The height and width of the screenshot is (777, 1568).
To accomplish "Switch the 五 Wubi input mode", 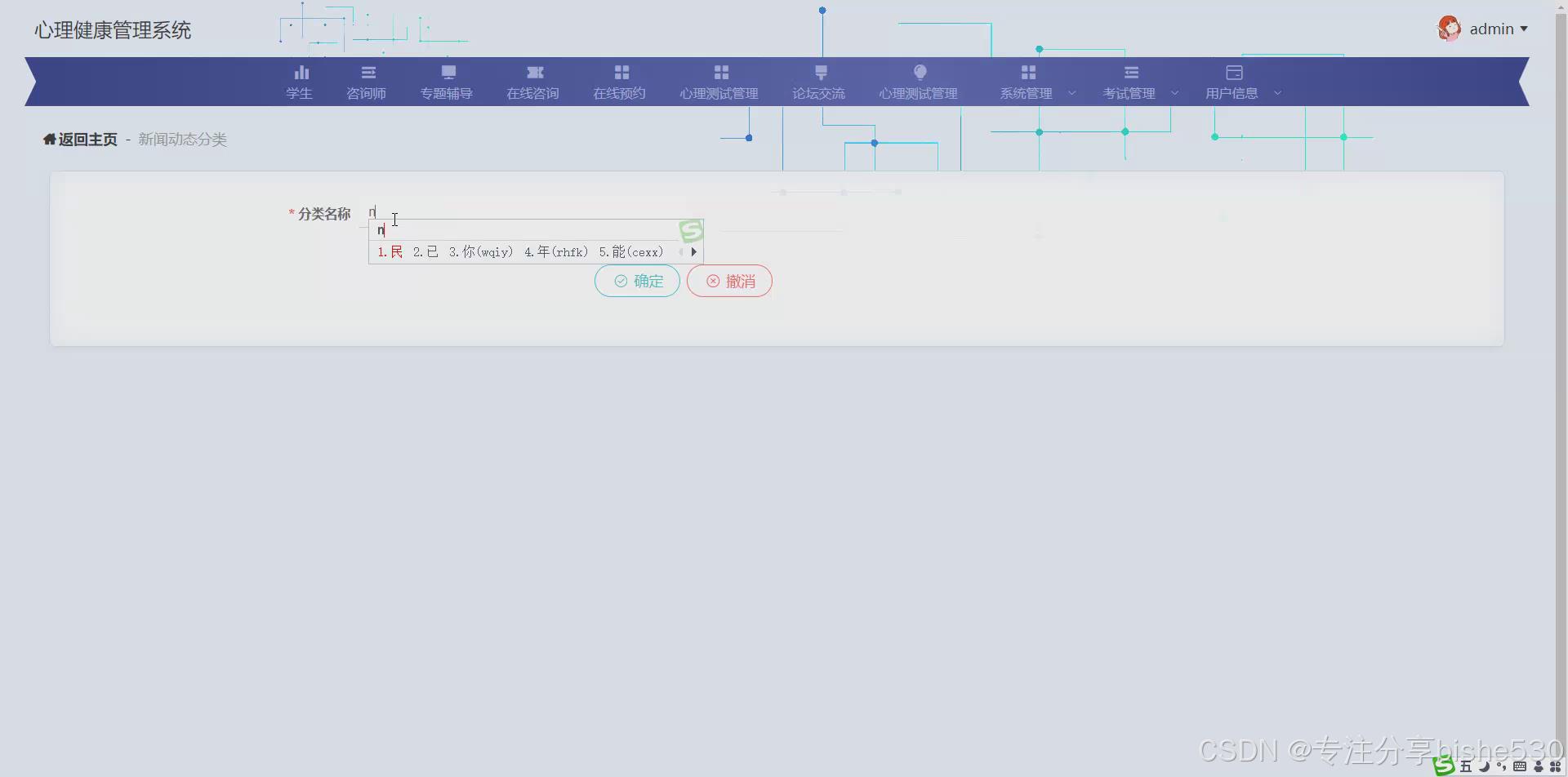I will coord(1466,766).
